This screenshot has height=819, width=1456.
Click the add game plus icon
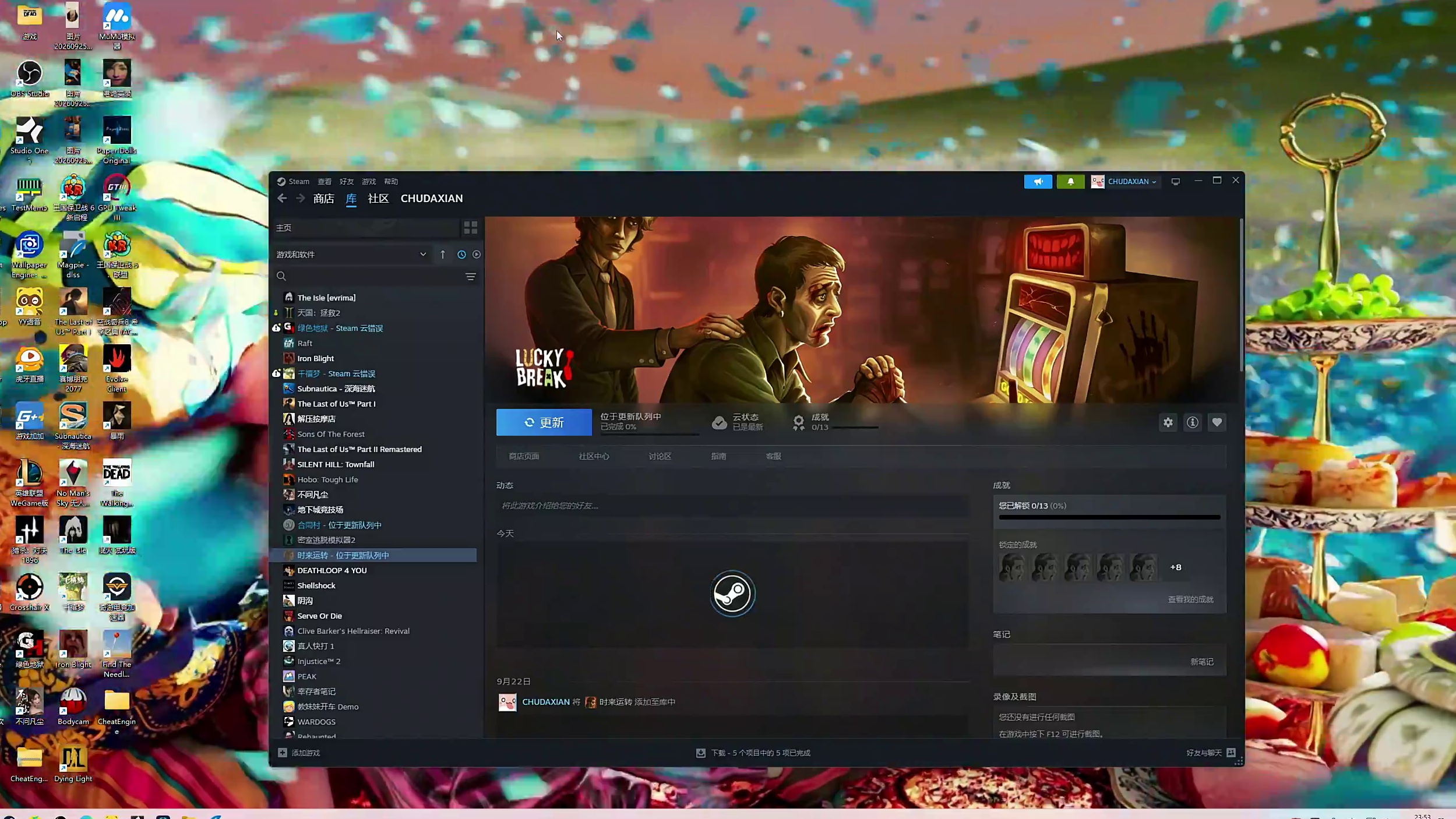pyautogui.click(x=283, y=753)
